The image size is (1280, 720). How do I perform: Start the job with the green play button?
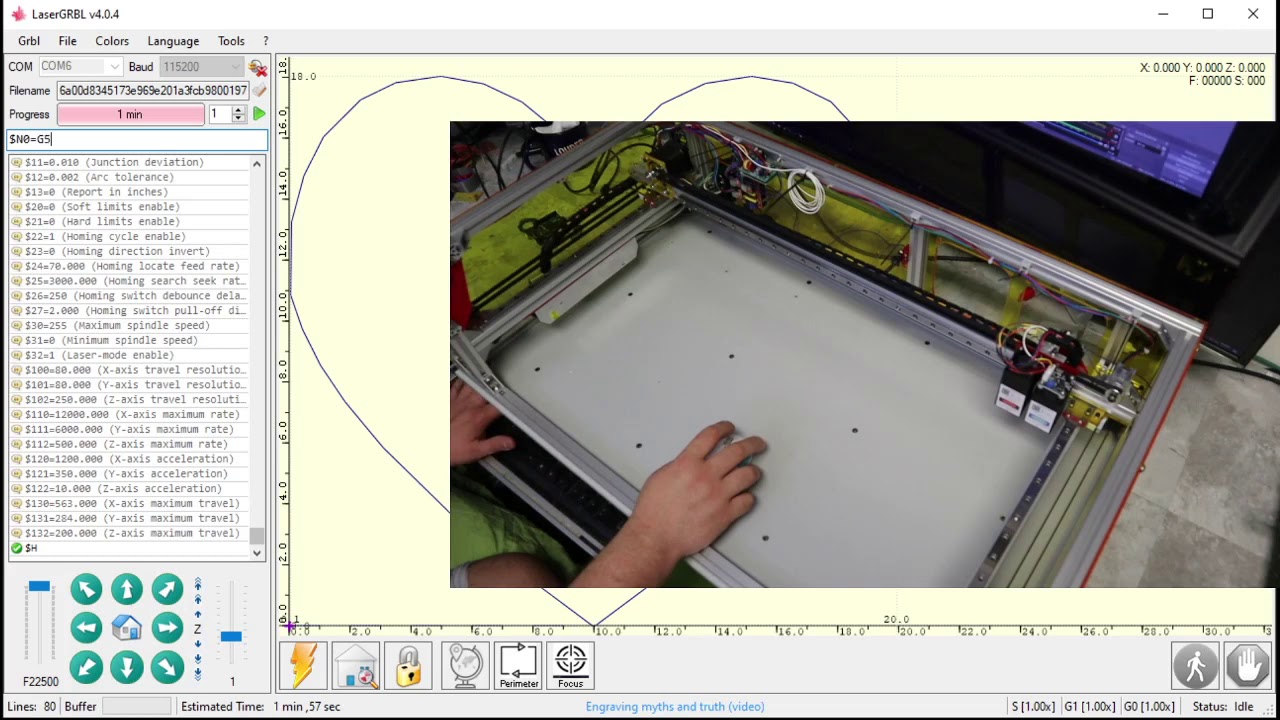point(259,114)
